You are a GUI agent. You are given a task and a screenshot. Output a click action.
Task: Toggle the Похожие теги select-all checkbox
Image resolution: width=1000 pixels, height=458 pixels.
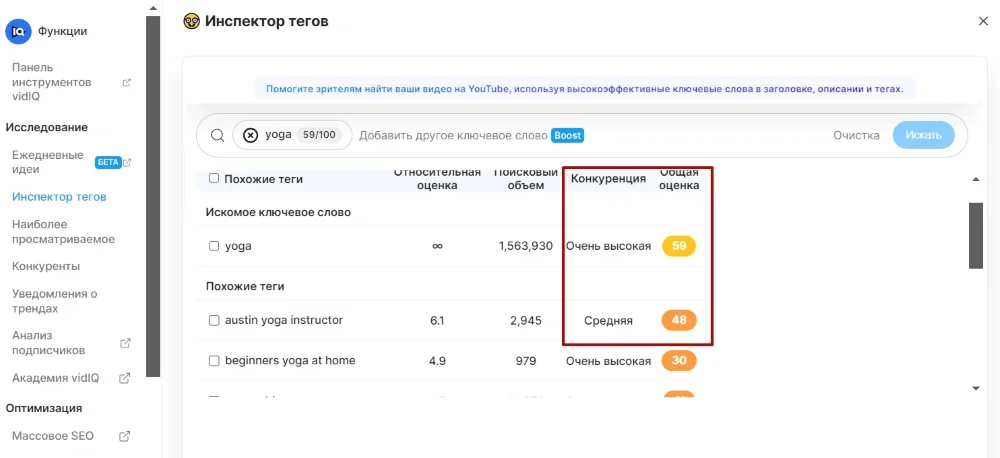click(x=214, y=179)
